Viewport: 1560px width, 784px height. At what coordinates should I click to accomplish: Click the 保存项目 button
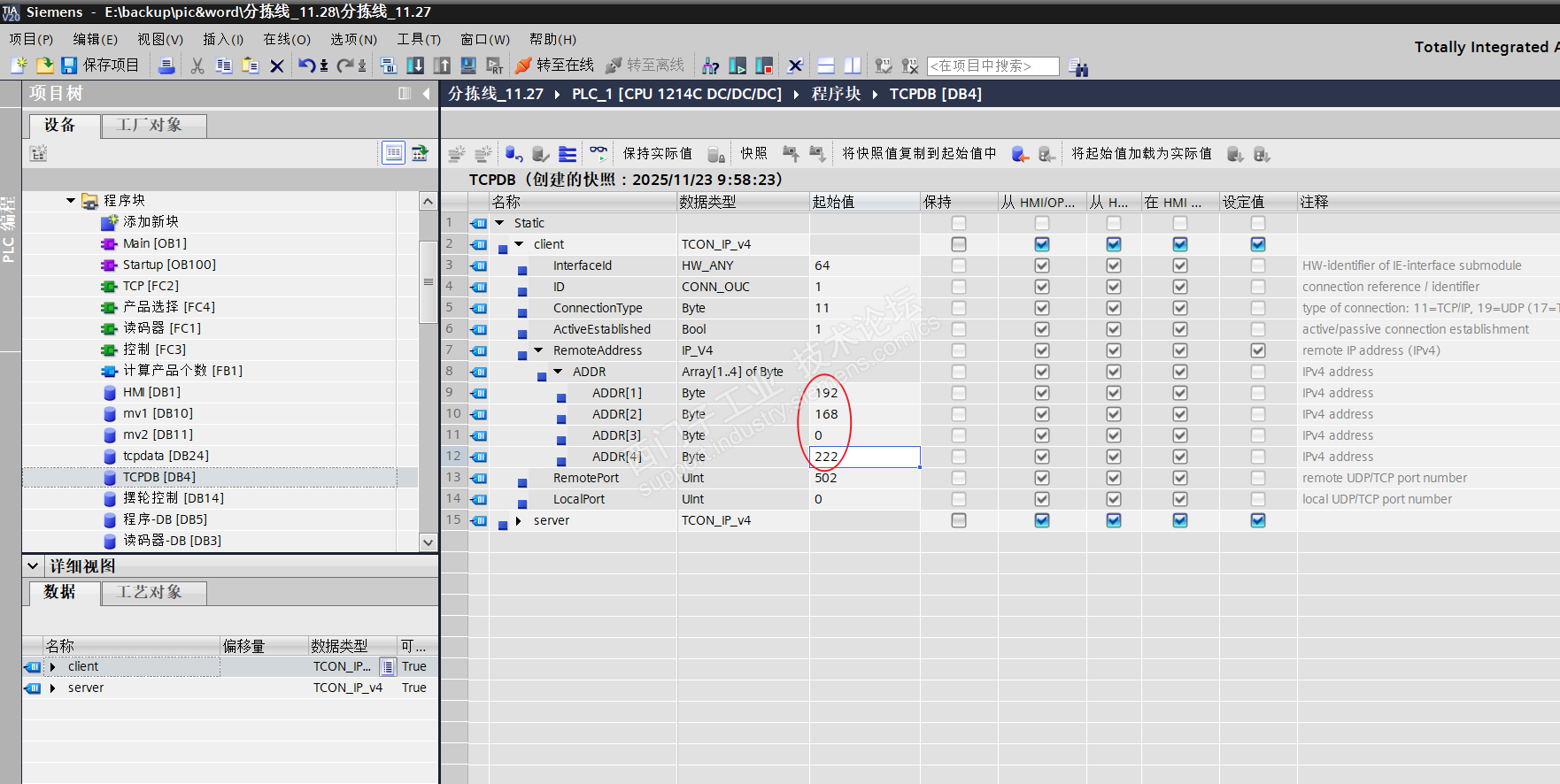pyautogui.click(x=99, y=65)
